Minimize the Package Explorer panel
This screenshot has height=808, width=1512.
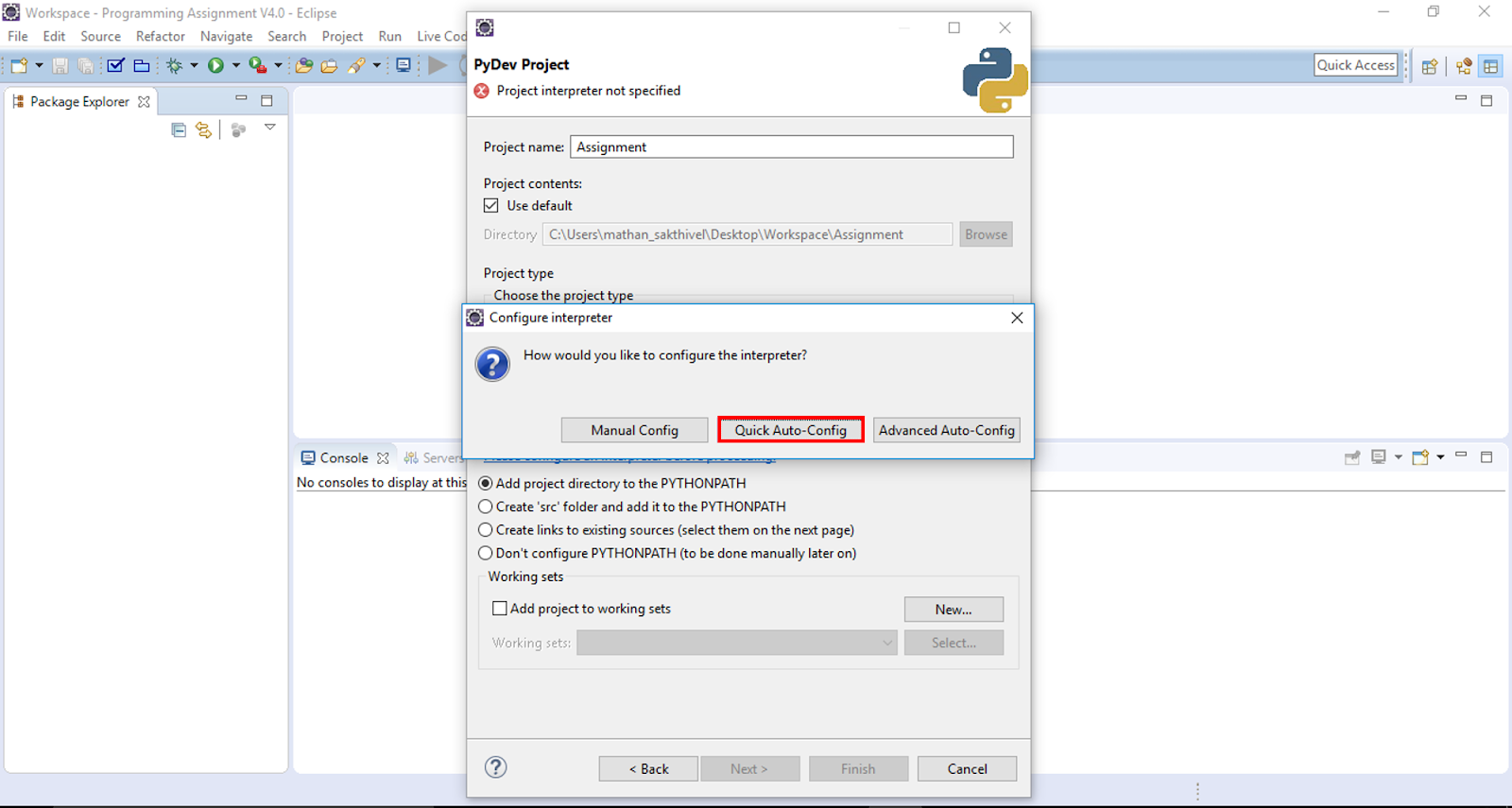click(241, 99)
